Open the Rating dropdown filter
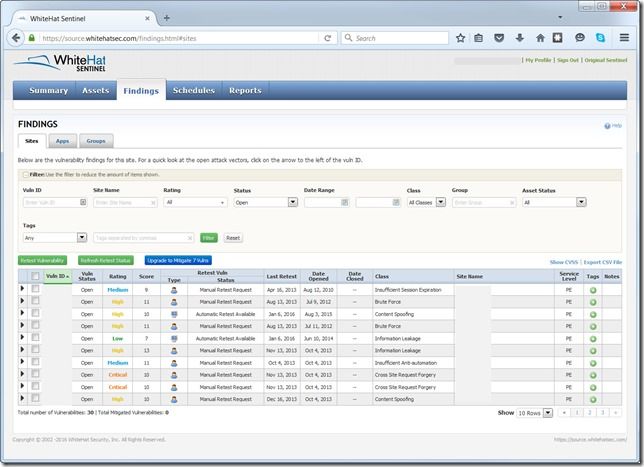 195,202
